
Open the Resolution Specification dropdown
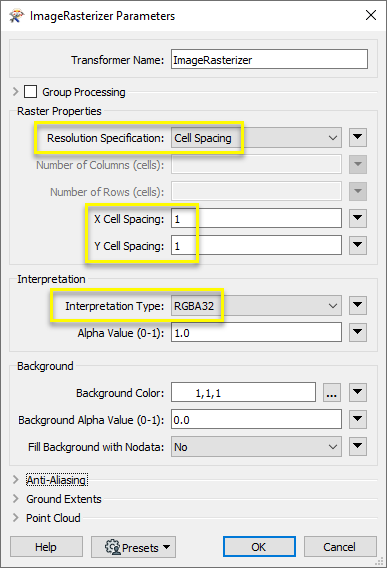(256, 138)
